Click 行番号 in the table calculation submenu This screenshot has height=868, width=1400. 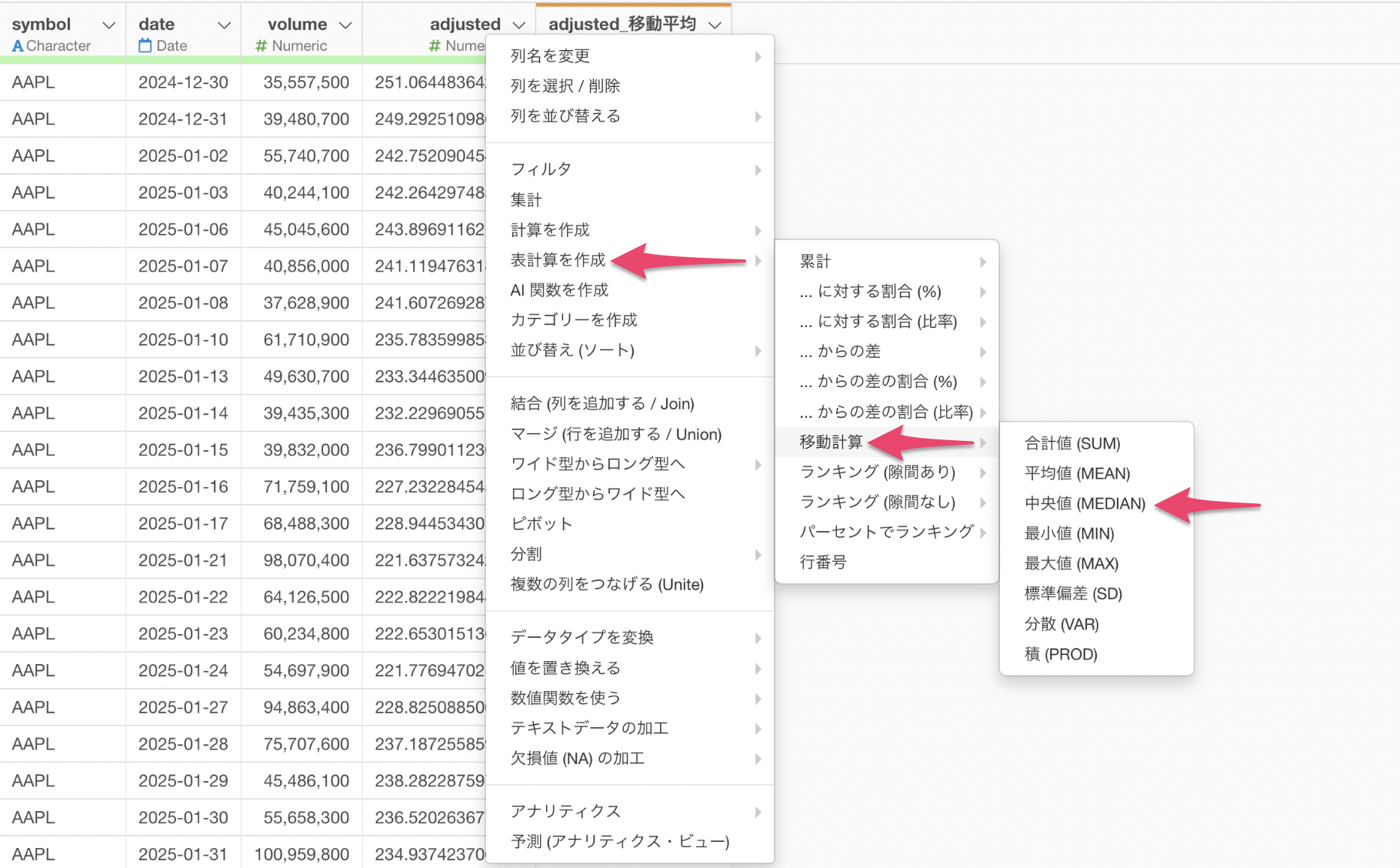click(x=822, y=562)
